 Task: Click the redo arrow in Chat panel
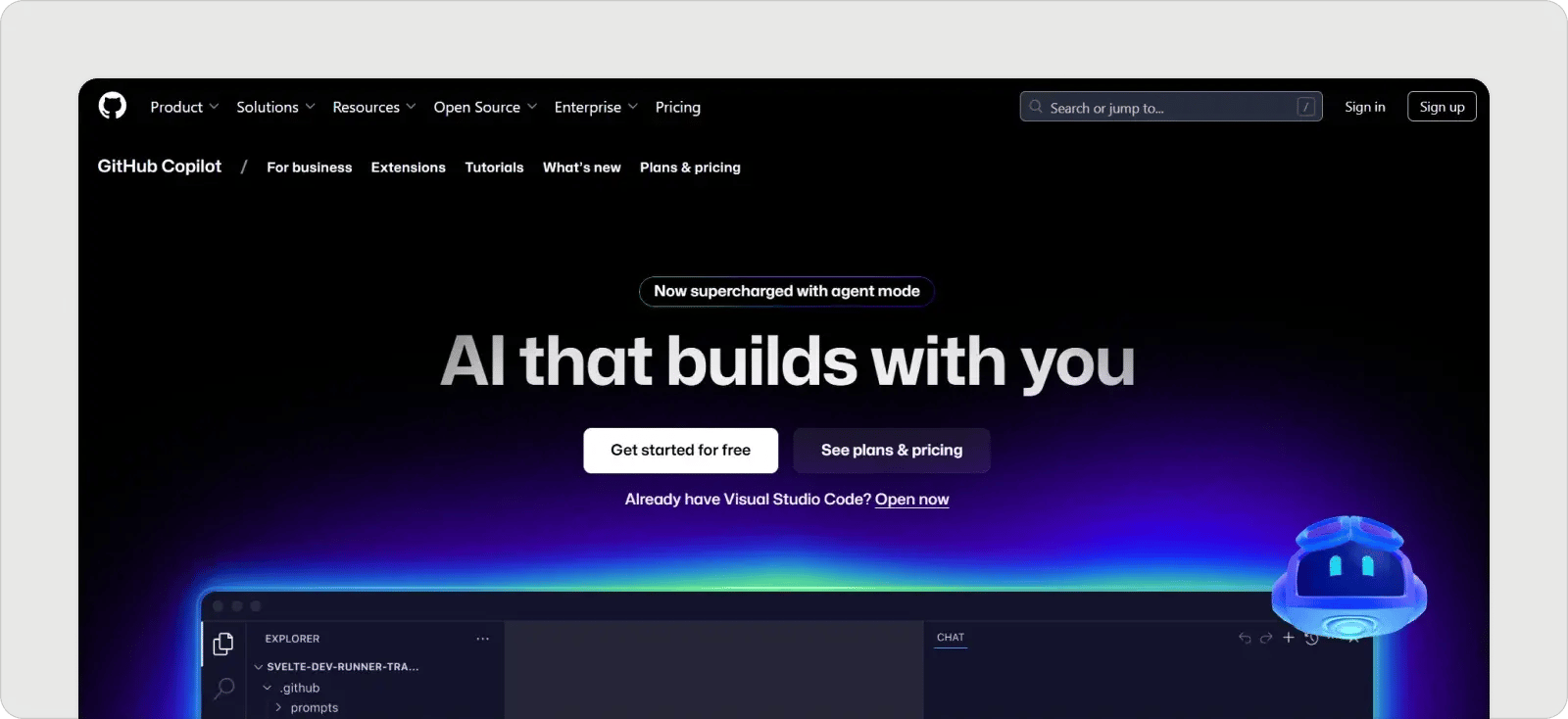[x=1266, y=638]
